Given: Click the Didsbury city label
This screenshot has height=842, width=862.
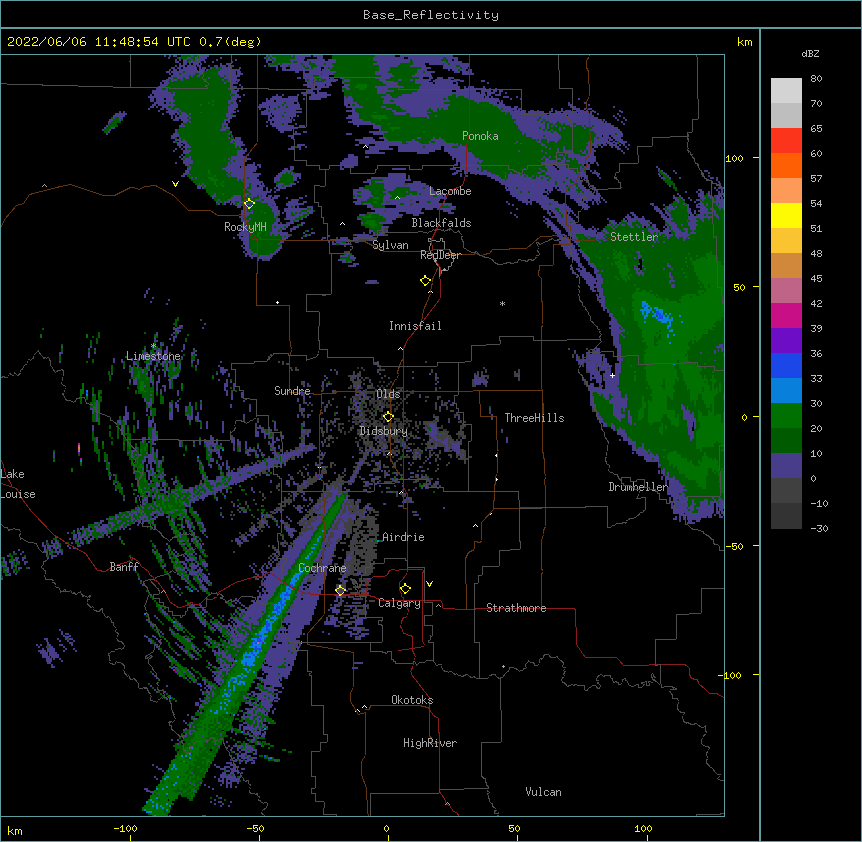Looking at the screenshot, I should (384, 431).
